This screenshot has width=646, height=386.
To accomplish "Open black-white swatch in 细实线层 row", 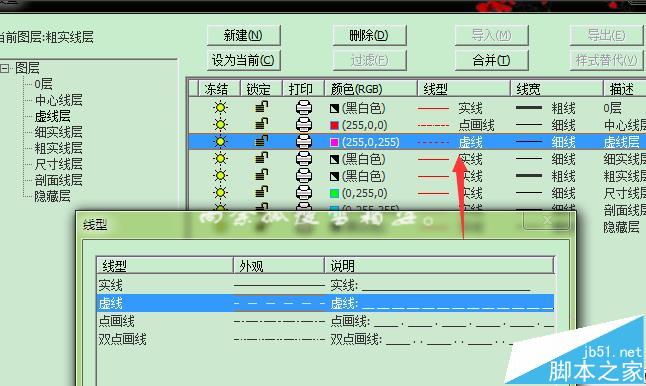I will click(x=334, y=159).
